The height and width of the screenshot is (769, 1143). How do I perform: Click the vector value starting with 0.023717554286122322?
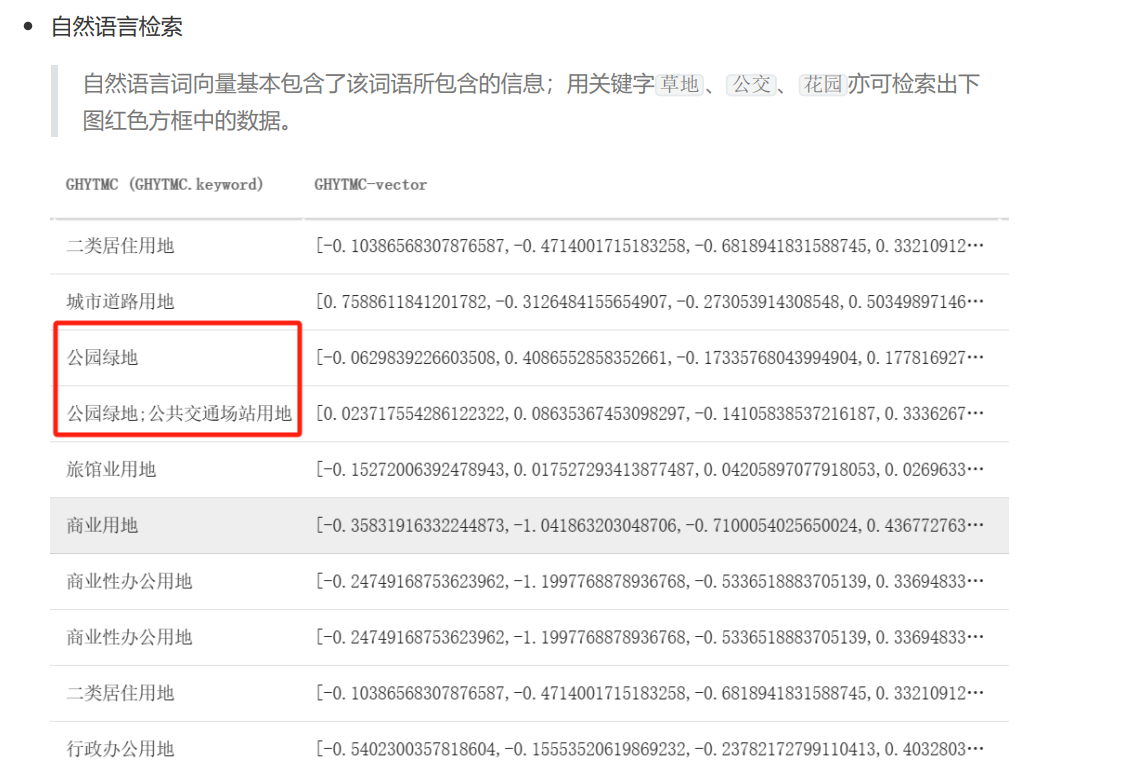(649, 414)
